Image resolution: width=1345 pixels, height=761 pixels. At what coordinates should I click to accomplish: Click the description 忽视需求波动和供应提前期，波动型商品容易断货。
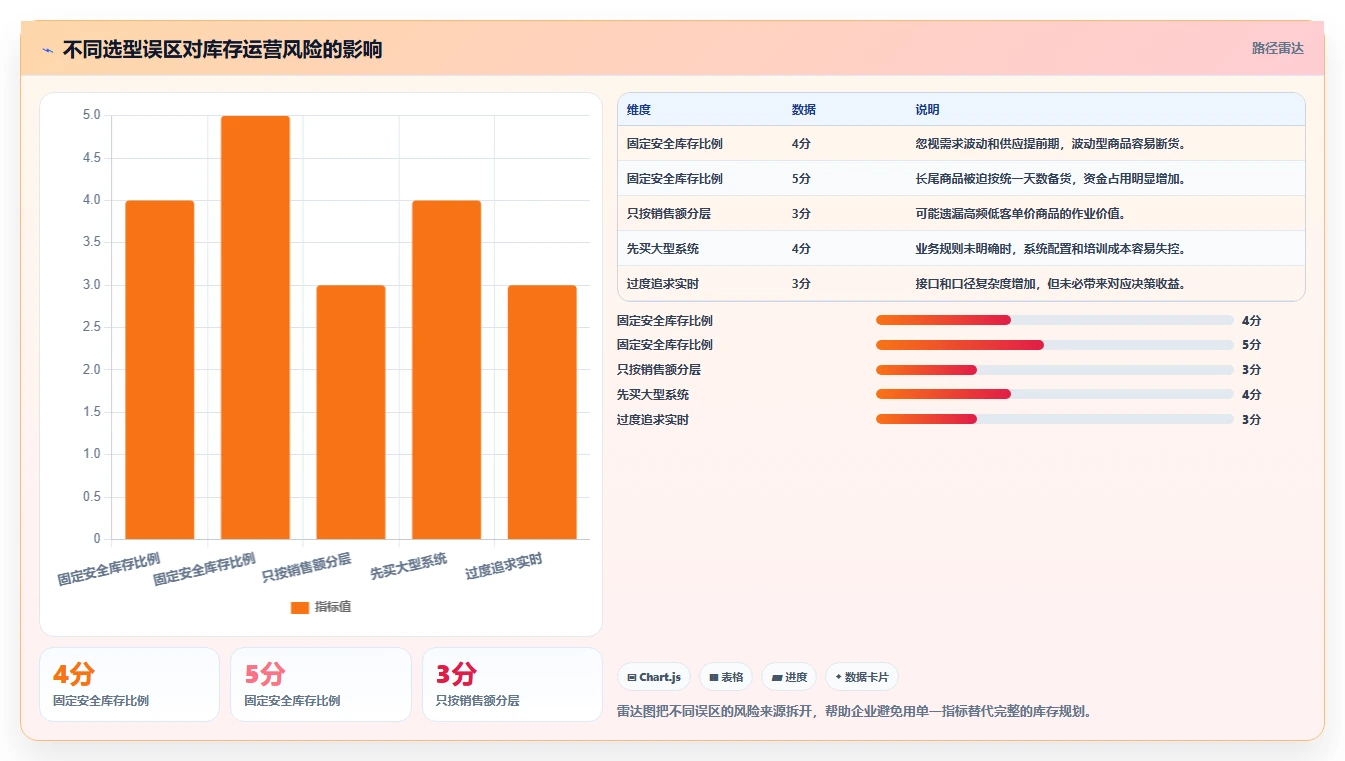click(1051, 144)
